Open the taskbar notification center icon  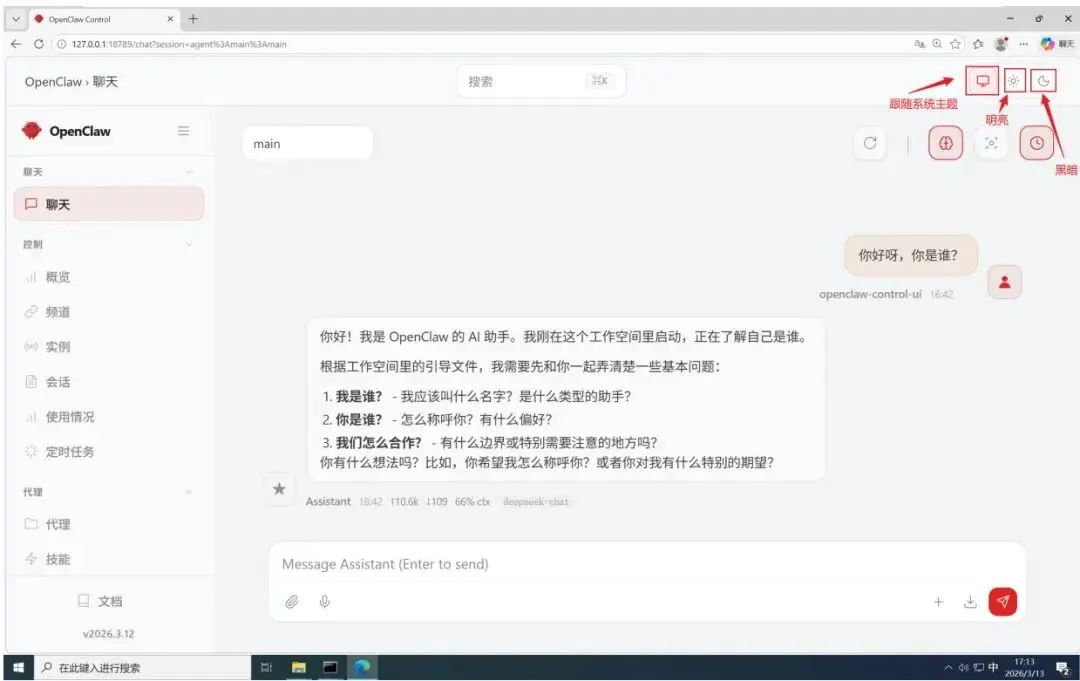coord(1062,667)
